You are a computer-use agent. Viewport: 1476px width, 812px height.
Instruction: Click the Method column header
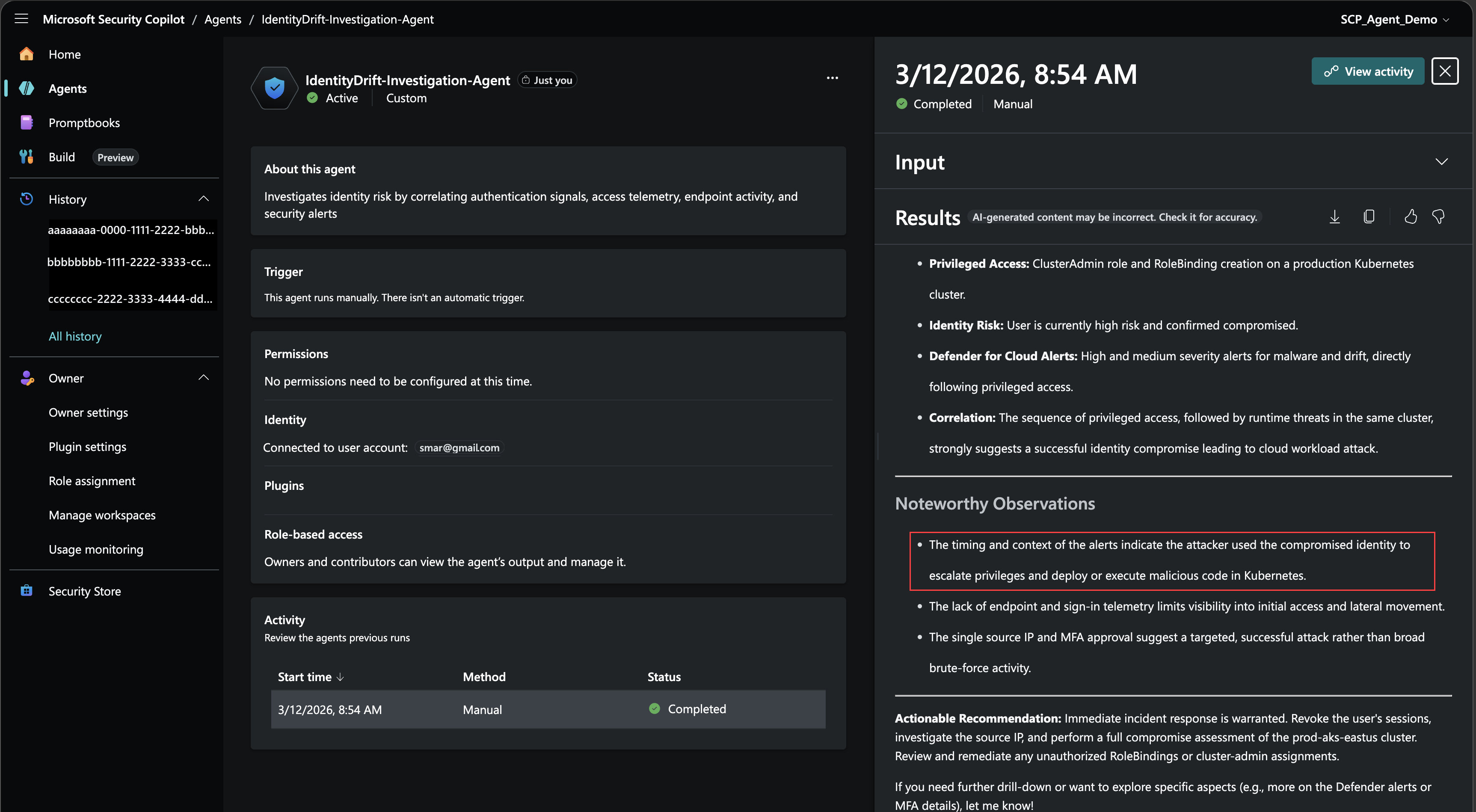484,677
